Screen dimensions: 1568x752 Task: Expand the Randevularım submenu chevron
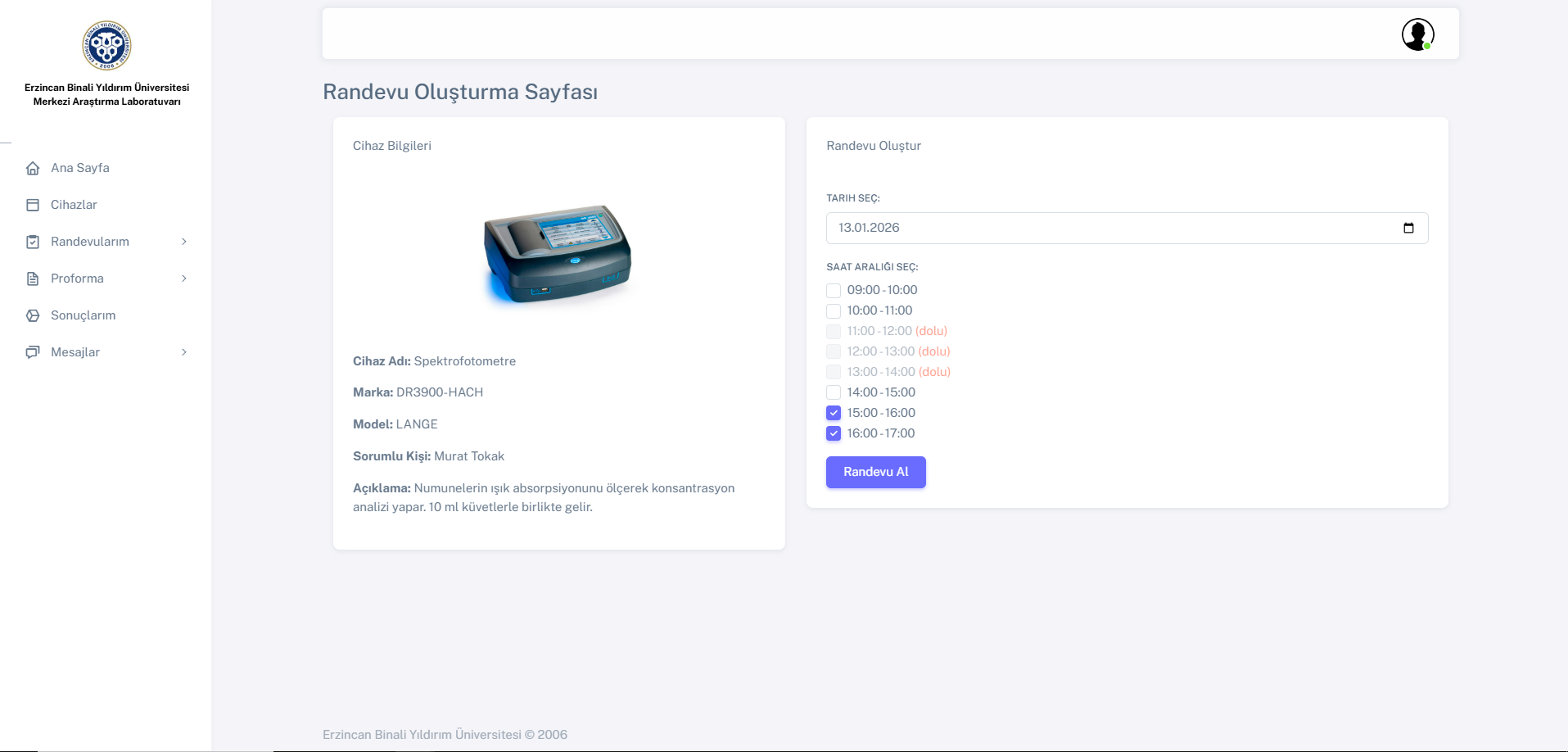pos(184,242)
